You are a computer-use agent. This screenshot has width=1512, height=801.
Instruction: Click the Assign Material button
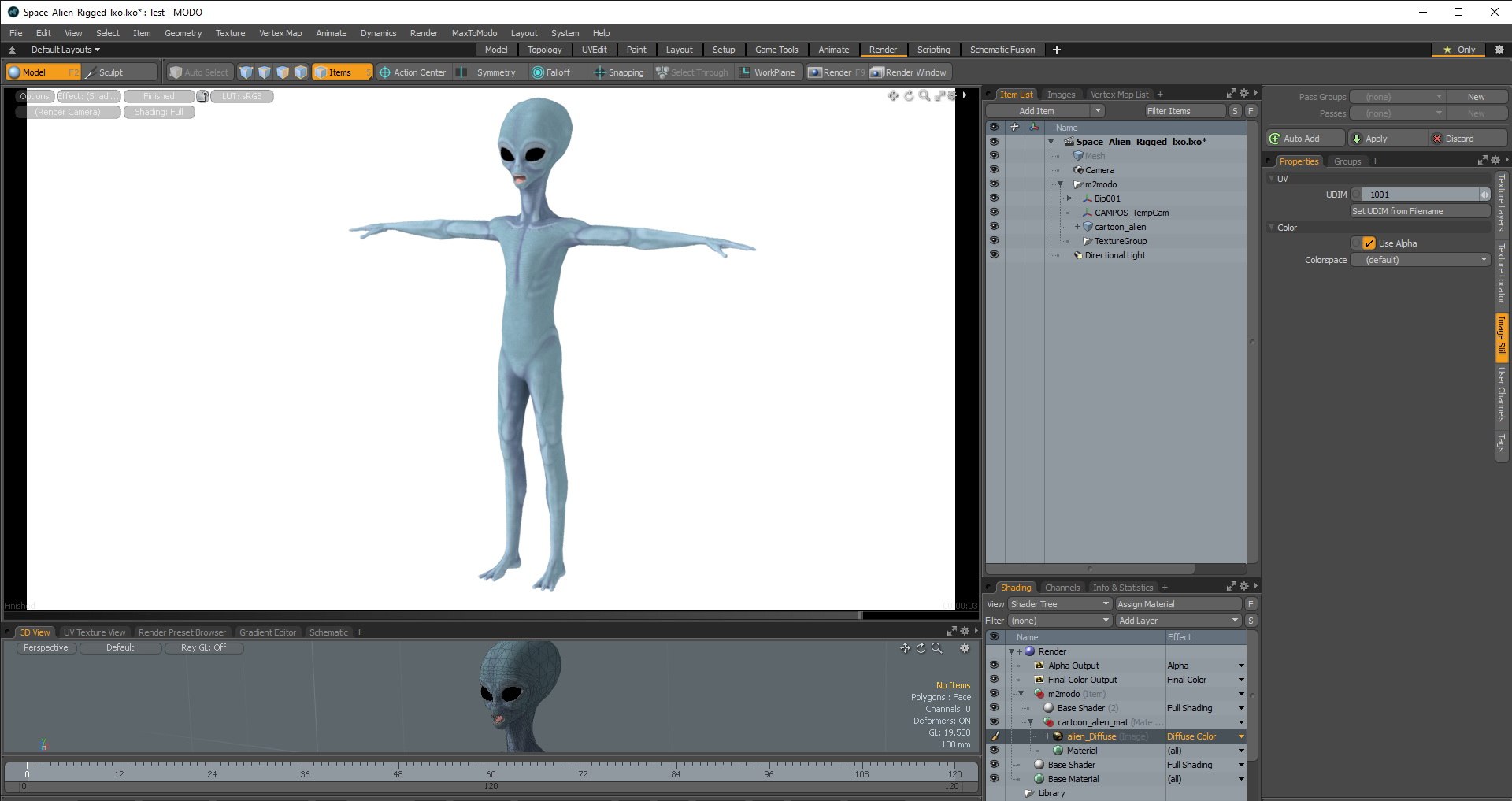pos(1178,604)
